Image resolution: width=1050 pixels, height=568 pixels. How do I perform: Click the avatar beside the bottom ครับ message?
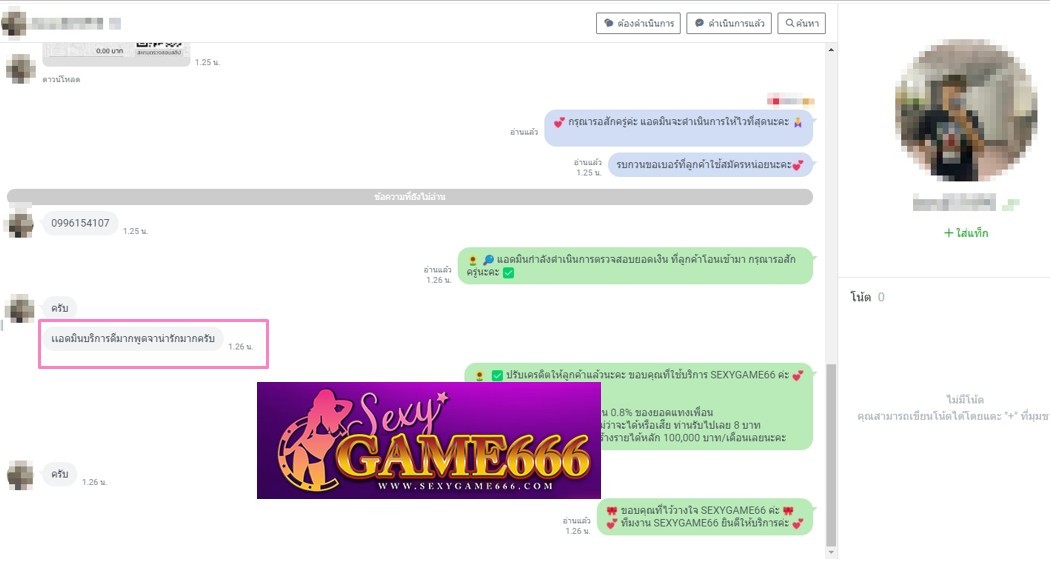(x=20, y=475)
